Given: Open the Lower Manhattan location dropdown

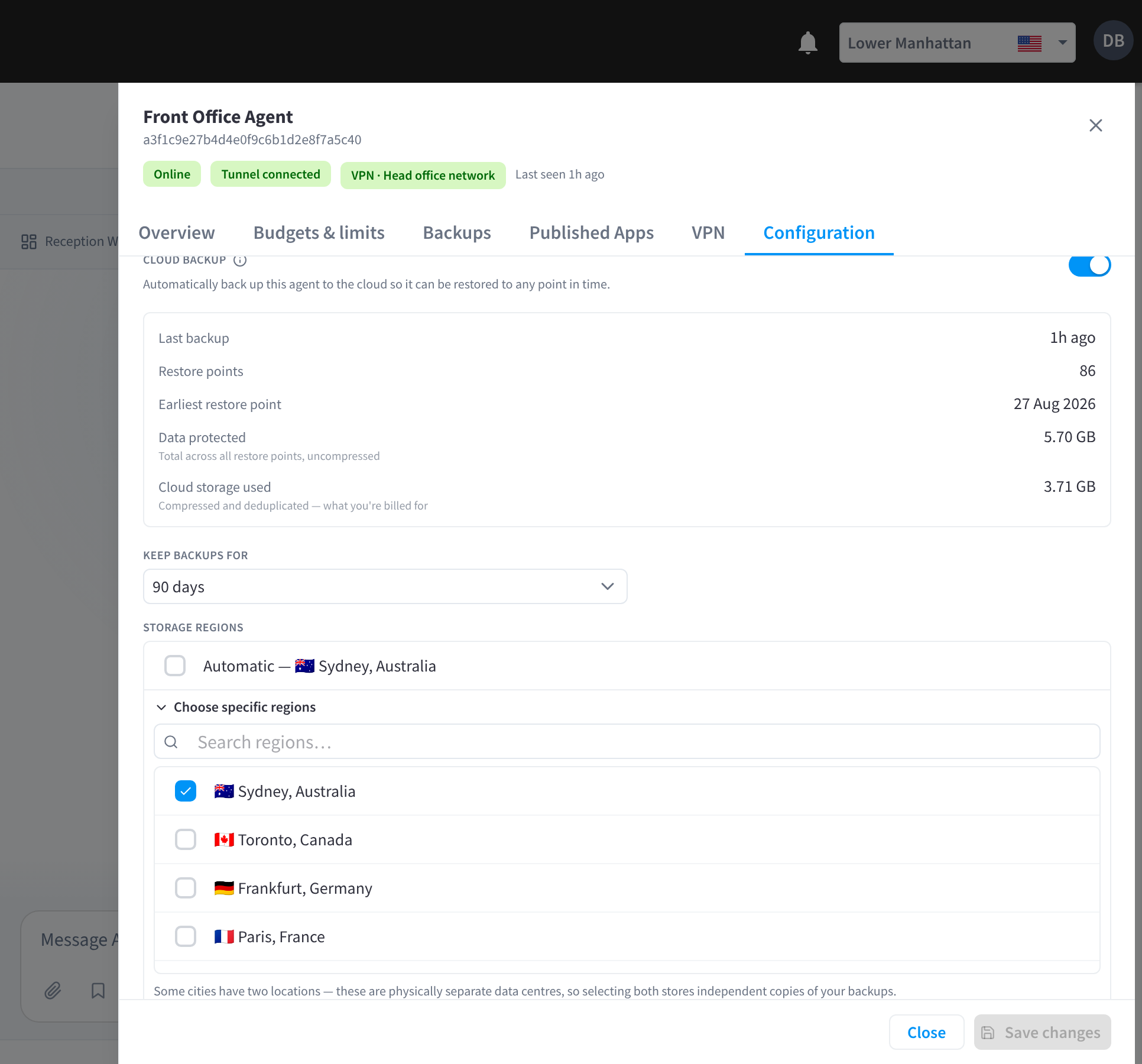Looking at the screenshot, I should (957, 43).
